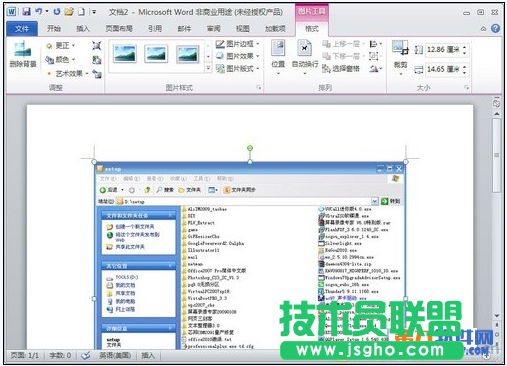The height and width of the screenshot is (366, 507).
Task: Click the Crop (裁剪) tool icon
Action: click(400, 48)
